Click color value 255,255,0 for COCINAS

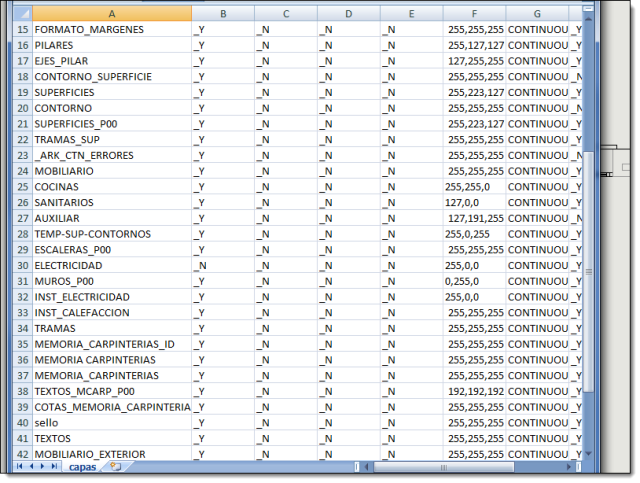474,187
